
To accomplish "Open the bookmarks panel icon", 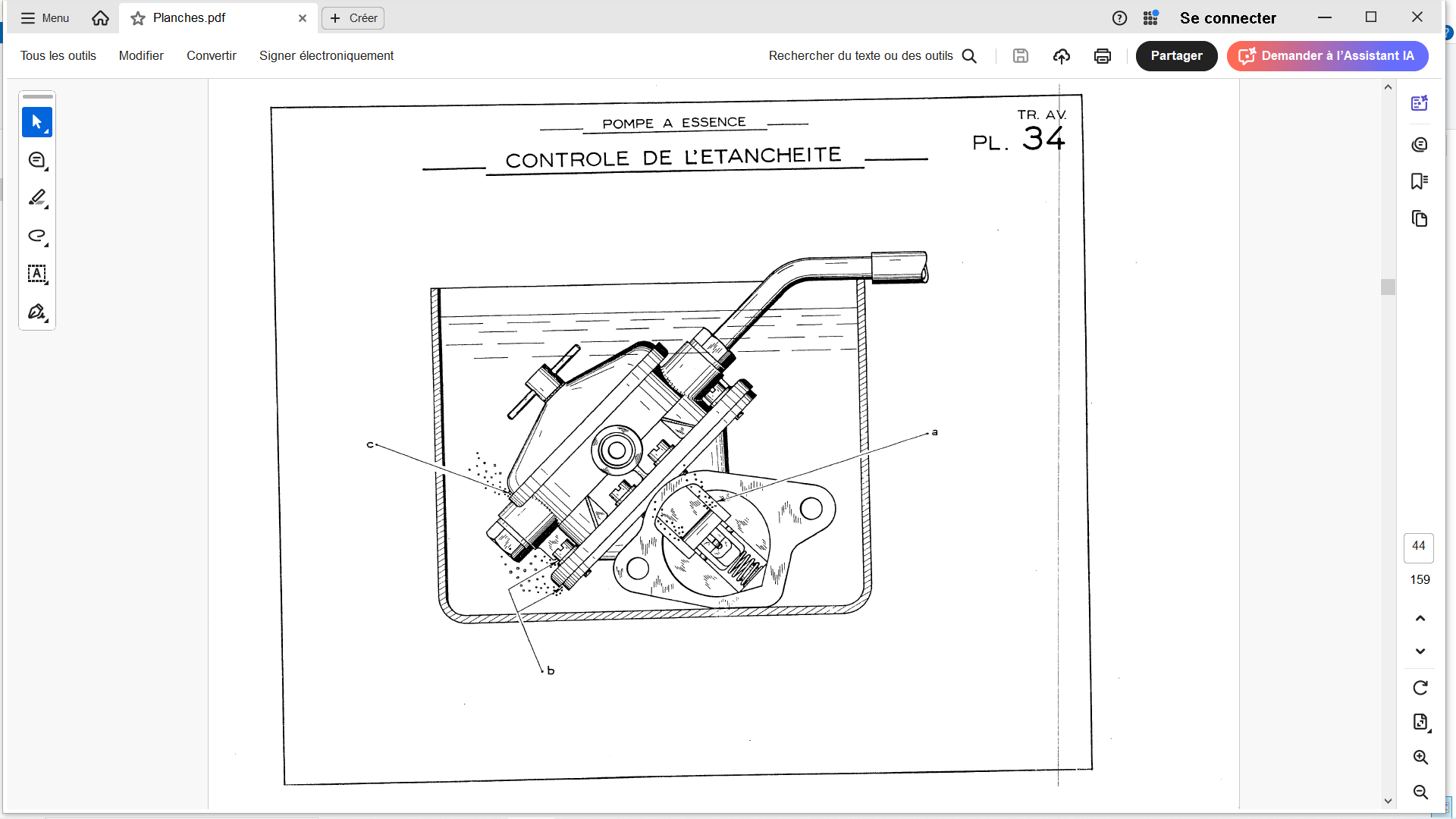I will click(x=1419, y=181).
